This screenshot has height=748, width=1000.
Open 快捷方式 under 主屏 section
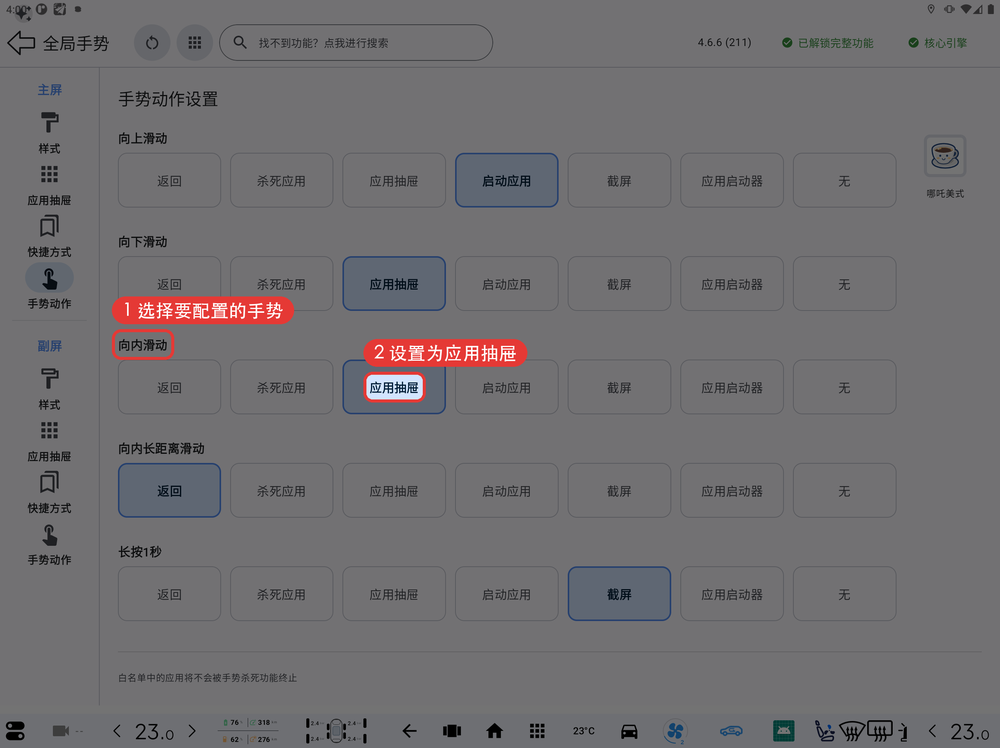pyautogui.click(x=49, y=237)
